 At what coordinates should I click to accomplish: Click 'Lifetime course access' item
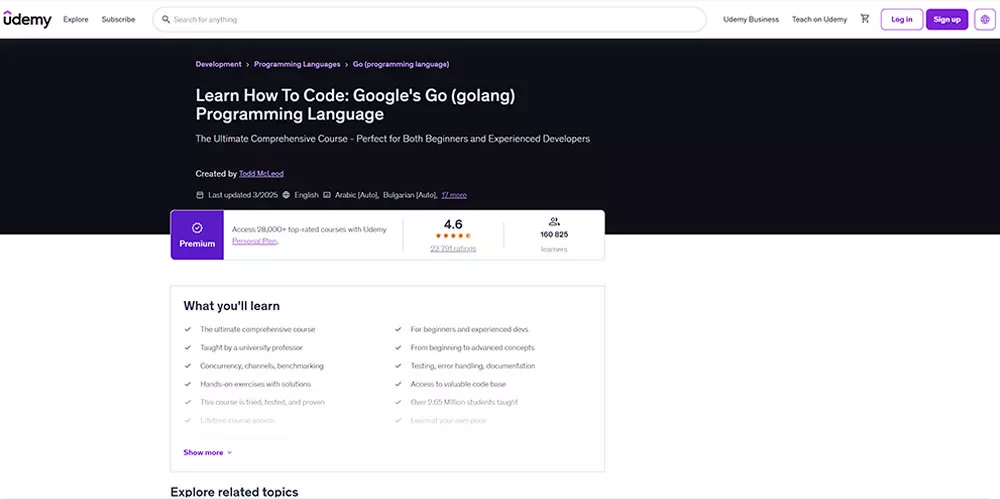tap(238, 421)
